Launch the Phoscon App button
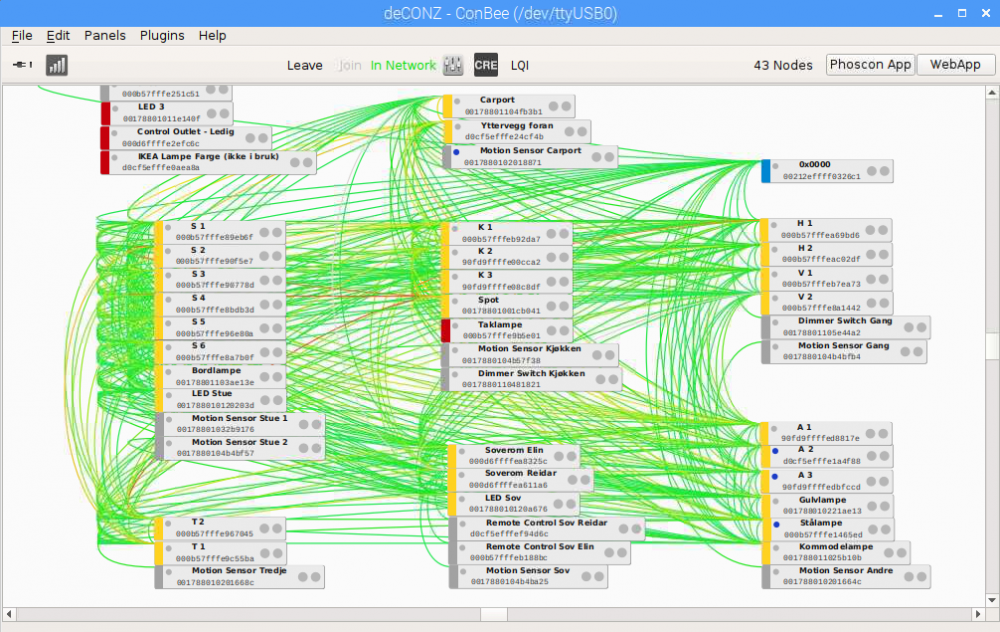This screenshot has width=1000, height=632. [x=870, y=64]
